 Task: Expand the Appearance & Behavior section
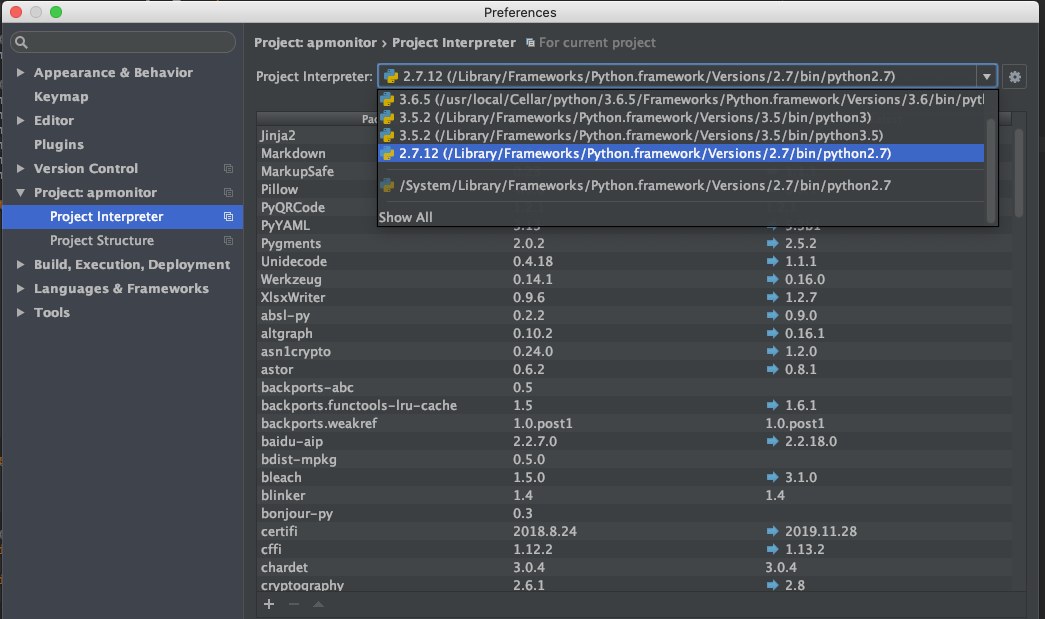click(22, 73)
